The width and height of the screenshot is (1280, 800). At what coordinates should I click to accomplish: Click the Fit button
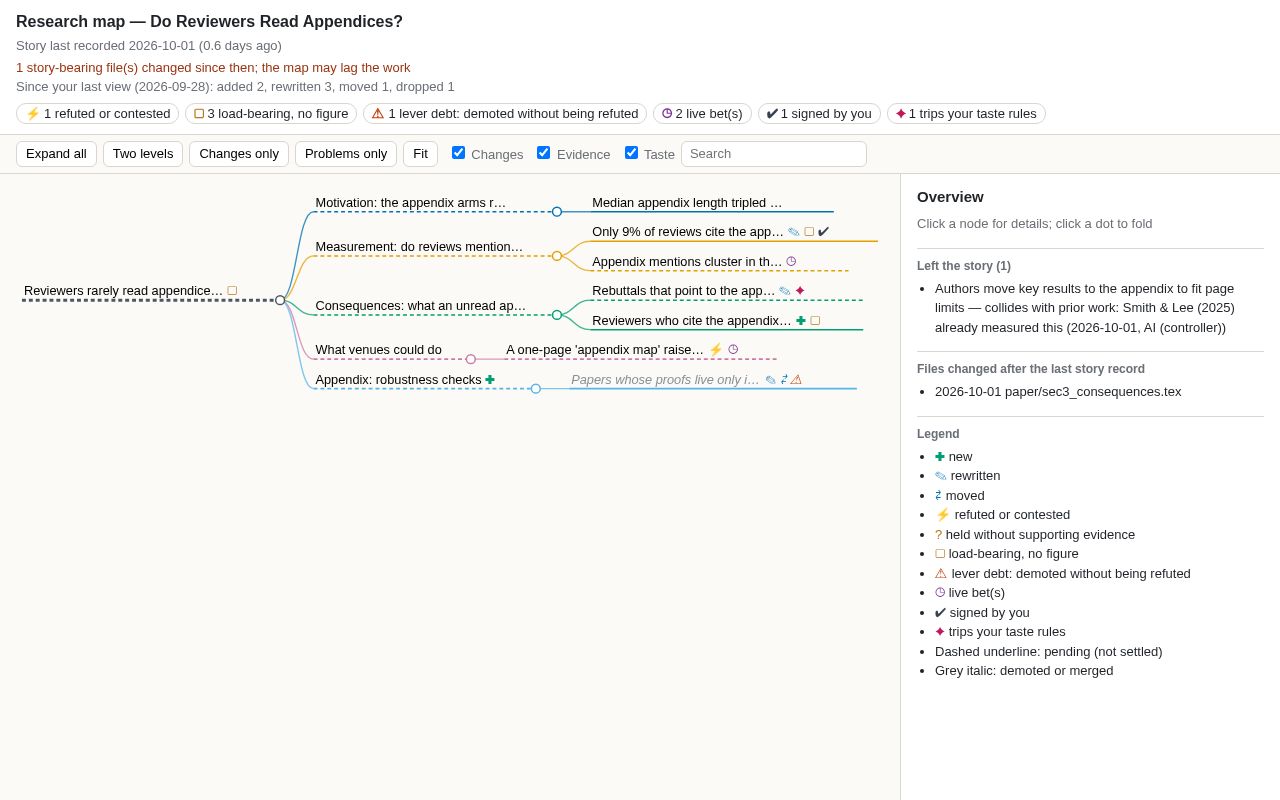pyautogui.click(x=420, y=154)
